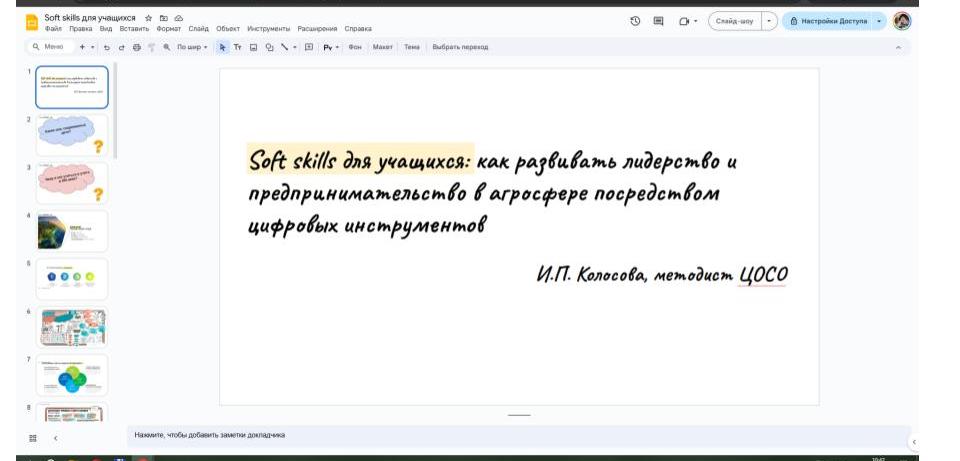Switch to grid view of slides
Image resolution: width=960 pixels, height=461 pixels.
click(x=33, y=437)
